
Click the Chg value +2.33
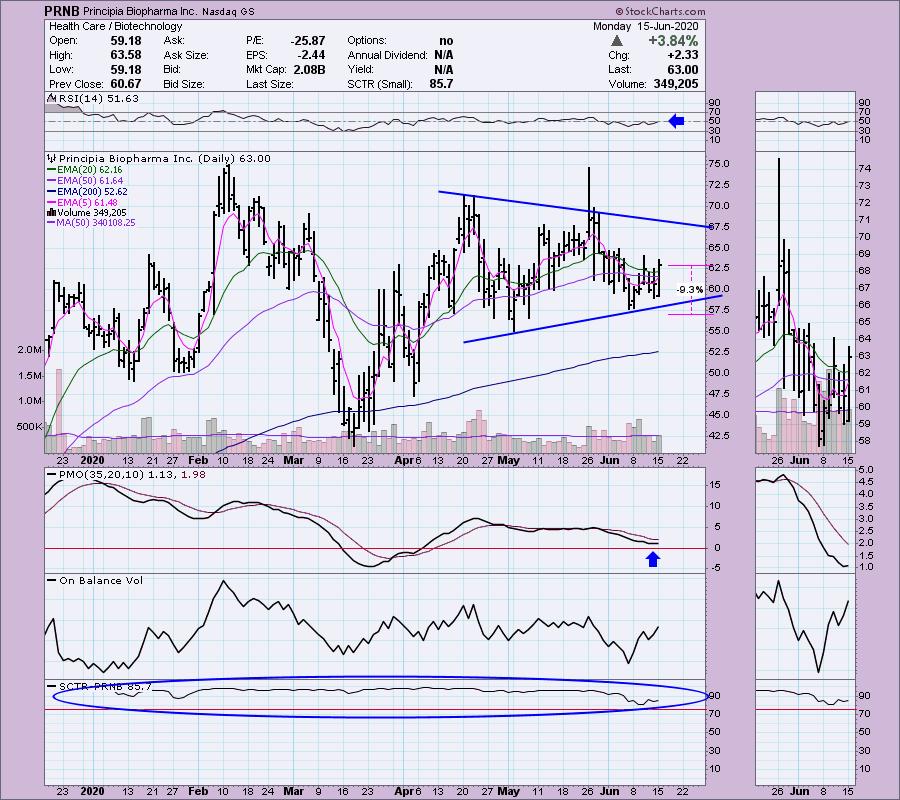pyautogui.click(x=682, y=55)
